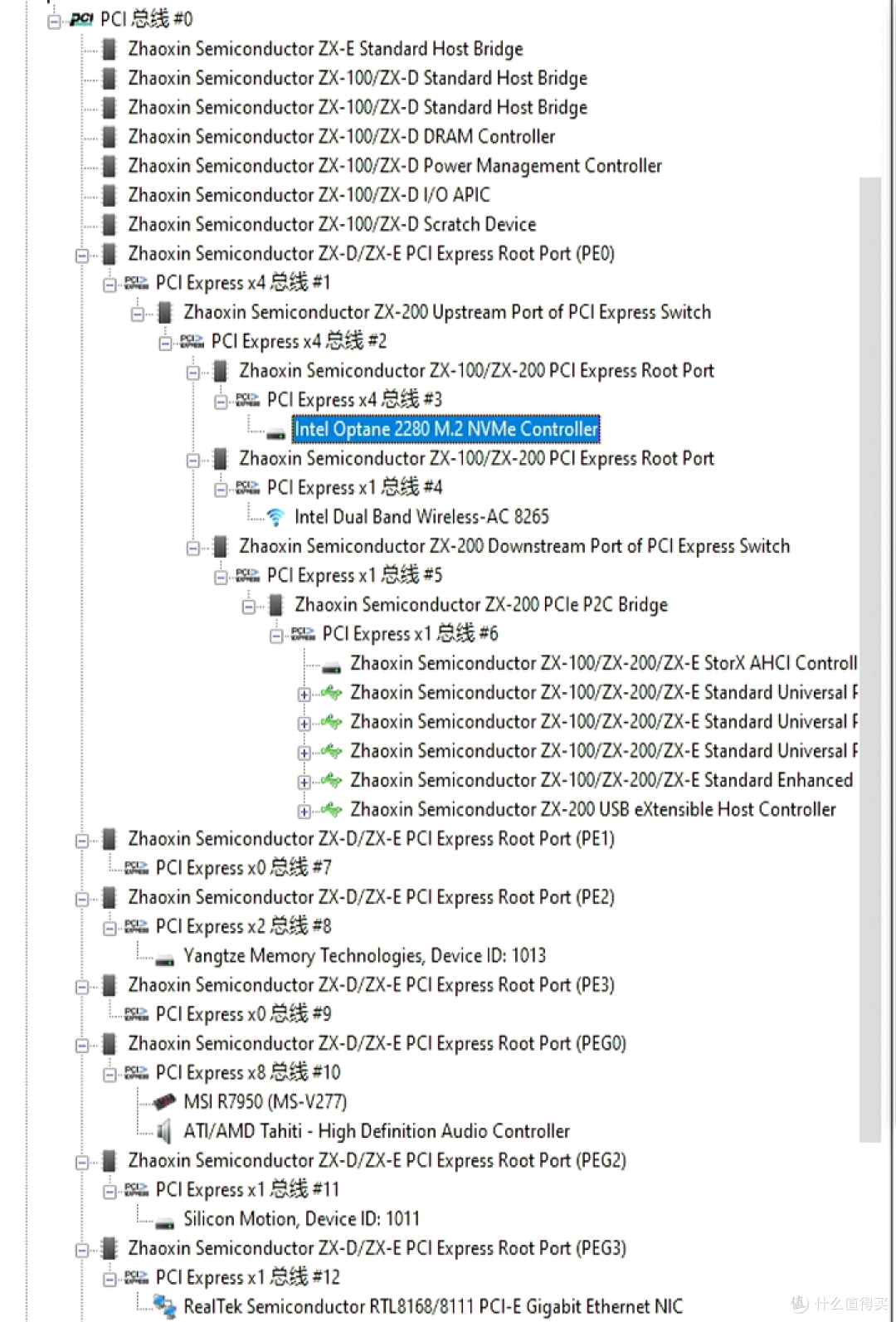
Task: Expand the Standard Enhanced USB controller node
Action: pyautogui.click(x=304, y=782)
